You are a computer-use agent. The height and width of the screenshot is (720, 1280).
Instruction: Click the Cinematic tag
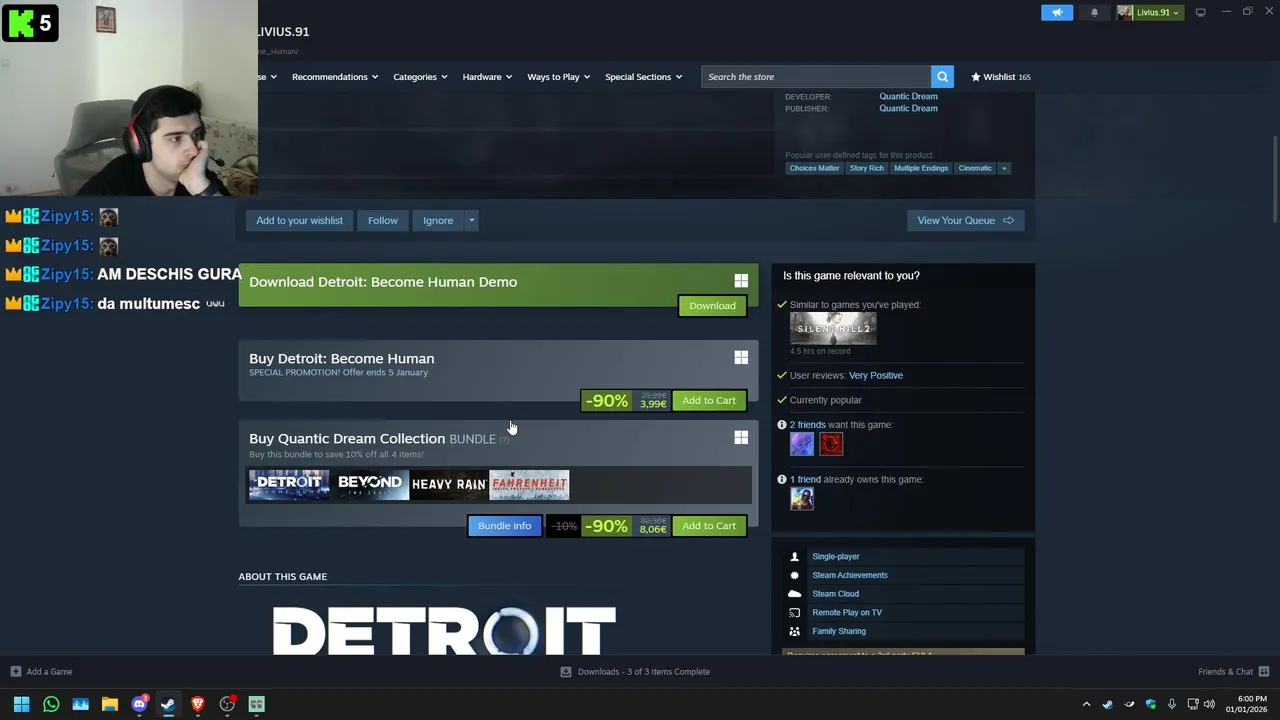(975, 168)
